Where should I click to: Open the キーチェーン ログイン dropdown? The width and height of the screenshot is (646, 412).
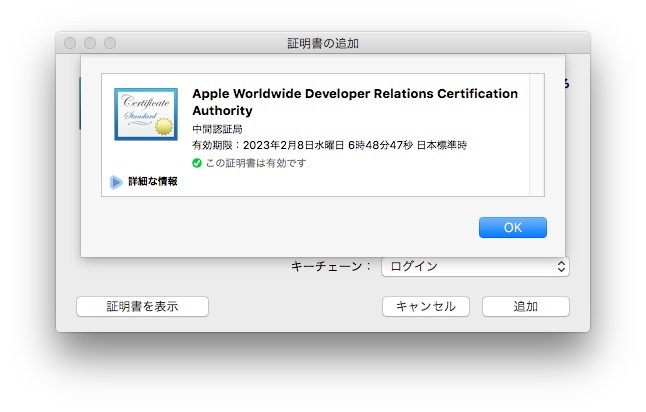(x=475, y=266)
